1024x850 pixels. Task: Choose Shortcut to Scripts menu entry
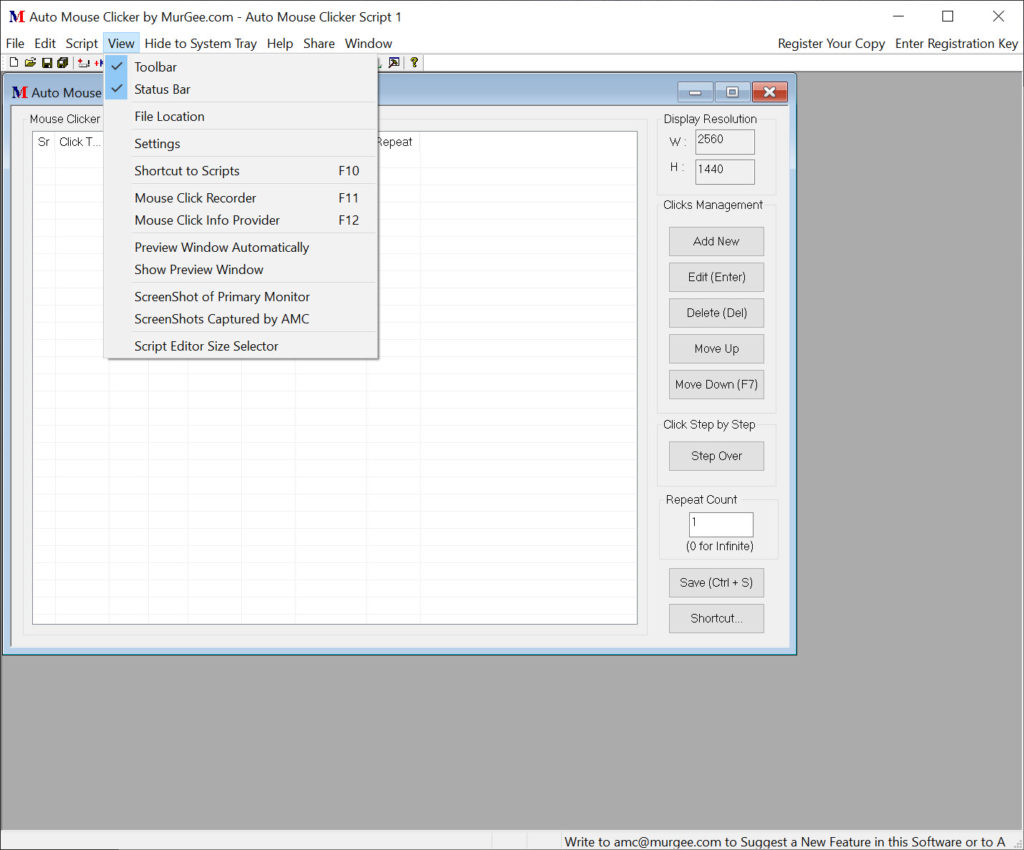(242, 170)
